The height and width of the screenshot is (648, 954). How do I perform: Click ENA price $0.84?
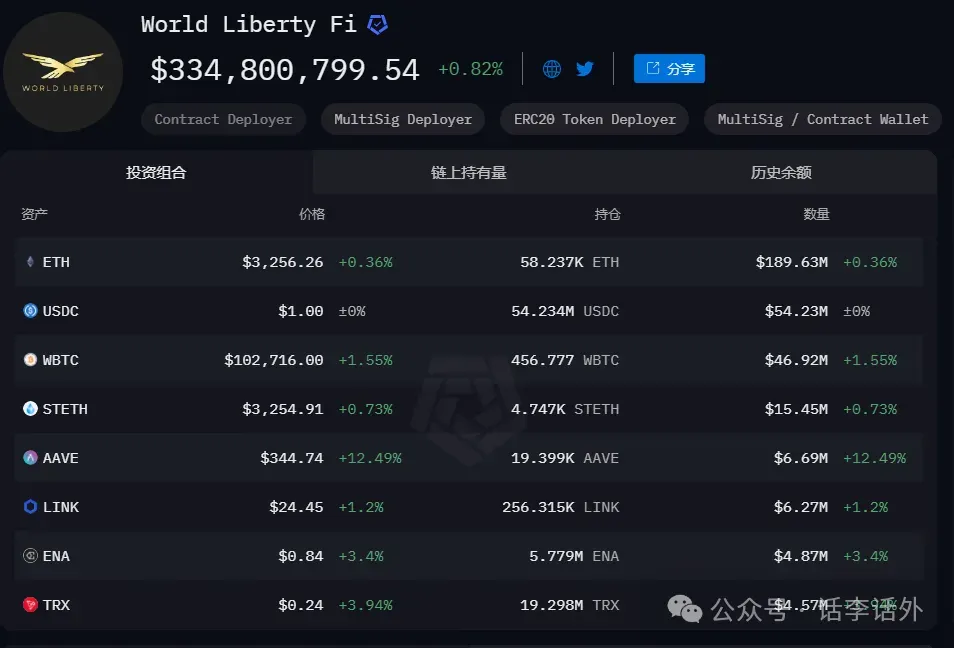coord(301,556)
